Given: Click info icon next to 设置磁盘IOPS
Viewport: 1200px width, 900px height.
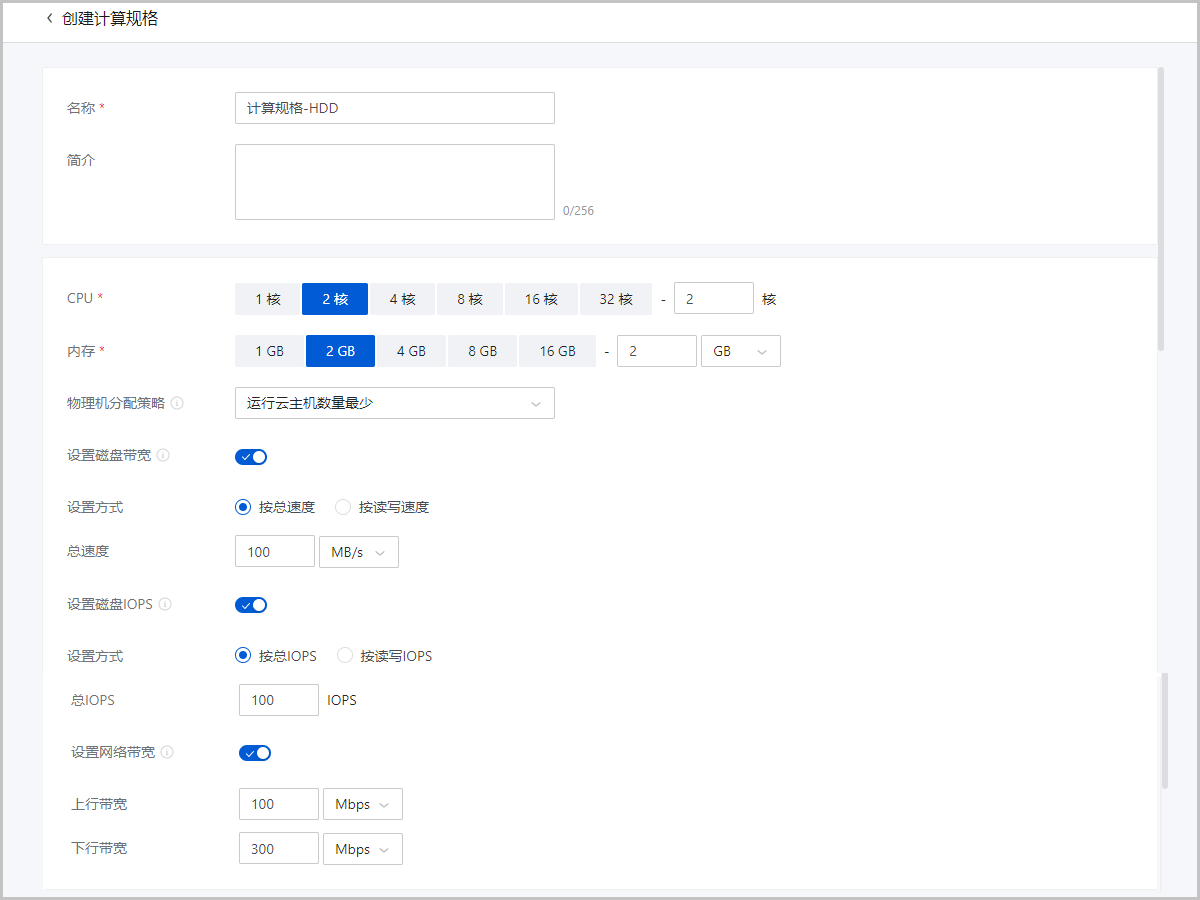Looking at the screenshot, I should 165,604.
